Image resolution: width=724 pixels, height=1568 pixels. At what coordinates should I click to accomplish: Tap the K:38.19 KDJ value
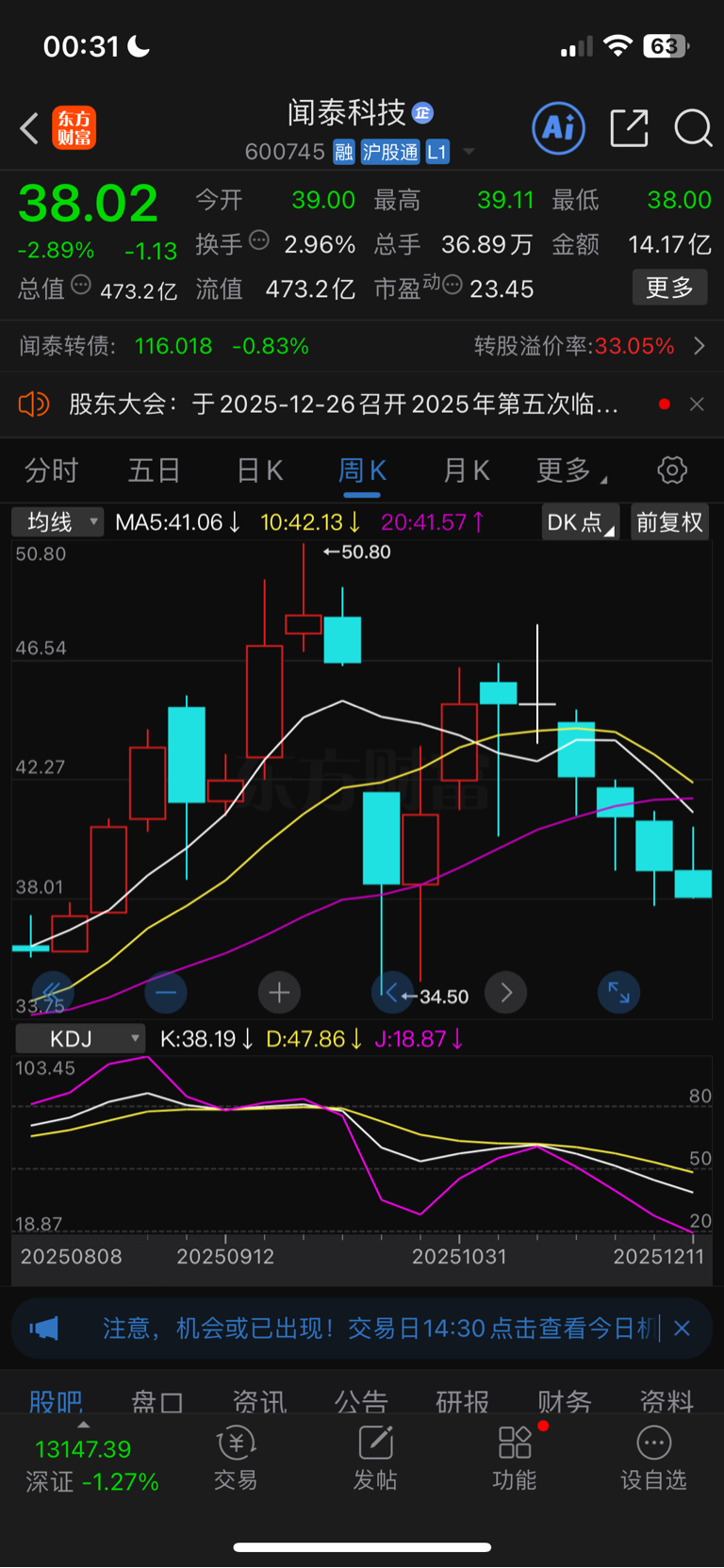[x=206, y=1039]
